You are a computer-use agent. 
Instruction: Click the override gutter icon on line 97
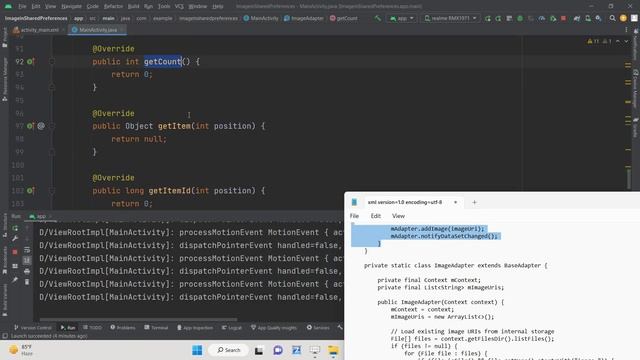pyautogui.click(x=31, y=126)
